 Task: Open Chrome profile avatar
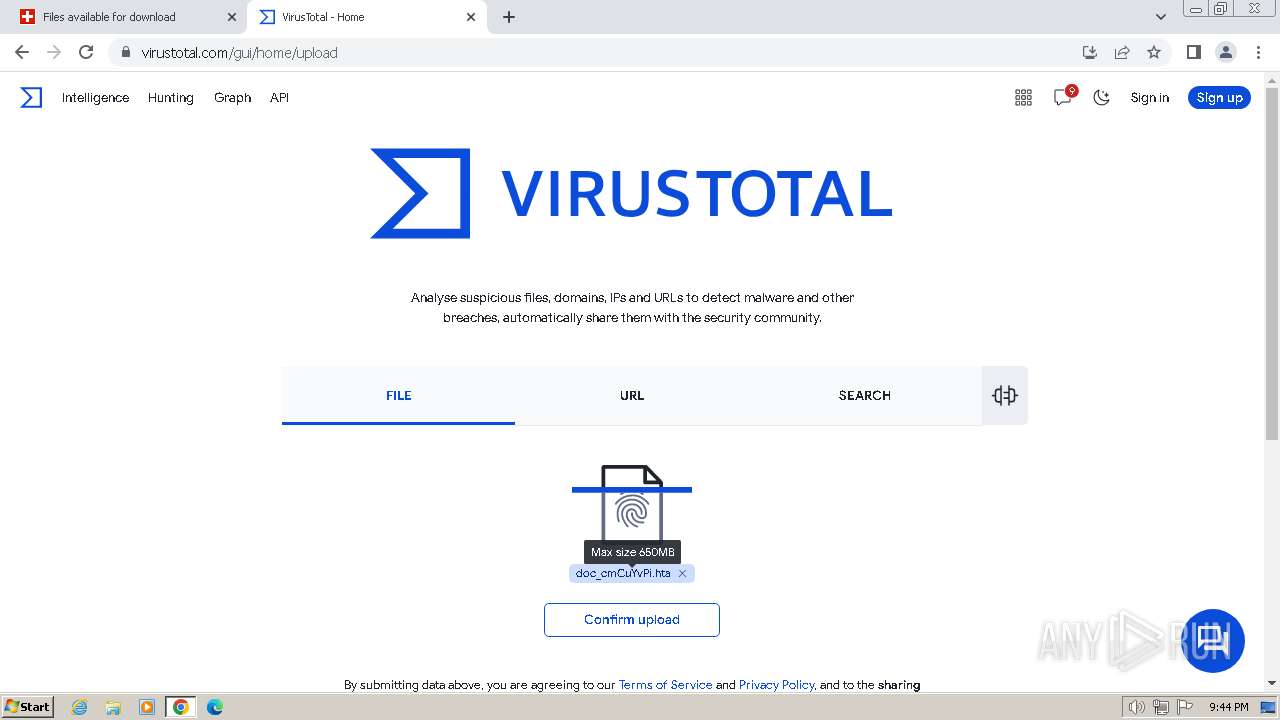click(x=1225, y=52)
